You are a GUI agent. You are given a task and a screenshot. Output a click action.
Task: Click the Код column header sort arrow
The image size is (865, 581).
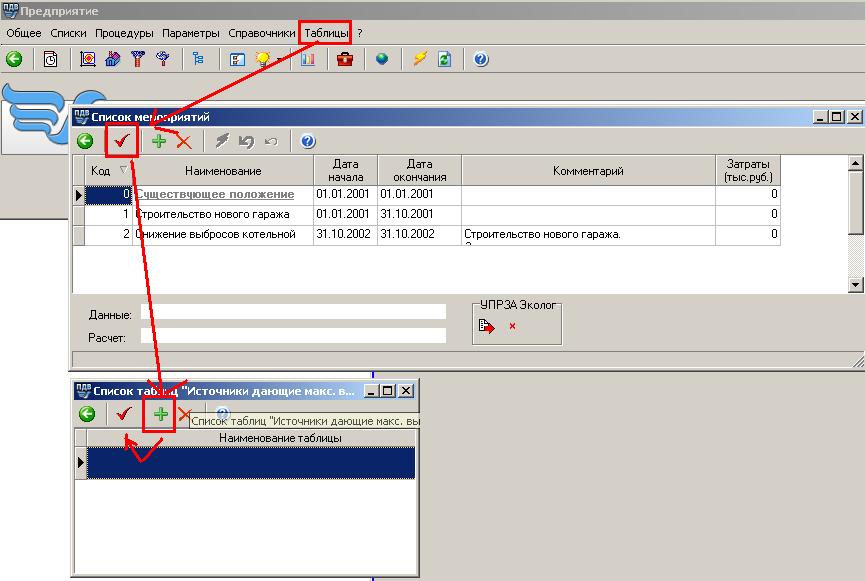pos(124,170)
